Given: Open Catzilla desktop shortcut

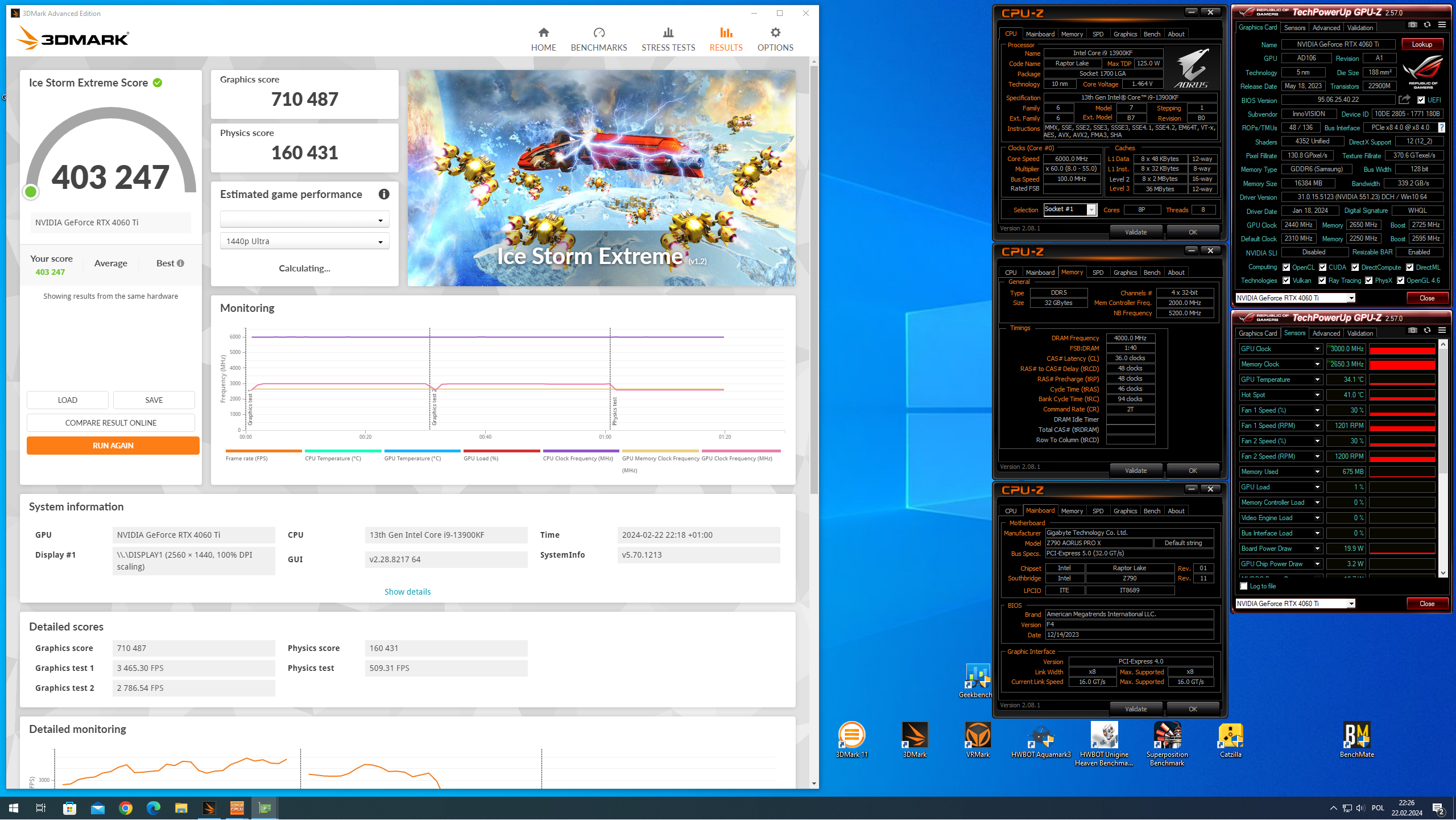Looking at the screenshot, I should (x=1230, y=740).
